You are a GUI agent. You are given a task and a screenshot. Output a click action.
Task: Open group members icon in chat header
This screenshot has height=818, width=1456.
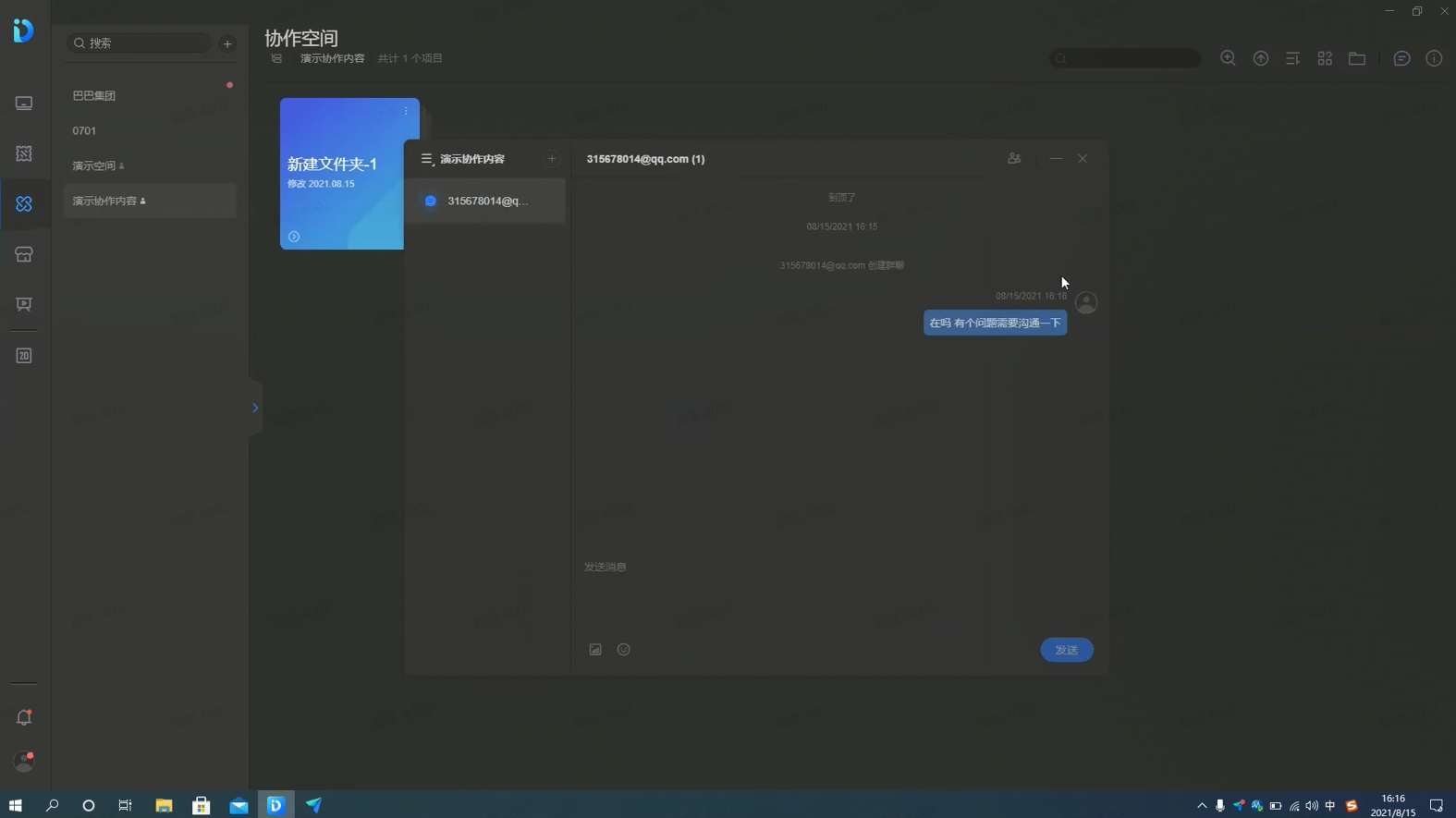tap(1014, 159)
